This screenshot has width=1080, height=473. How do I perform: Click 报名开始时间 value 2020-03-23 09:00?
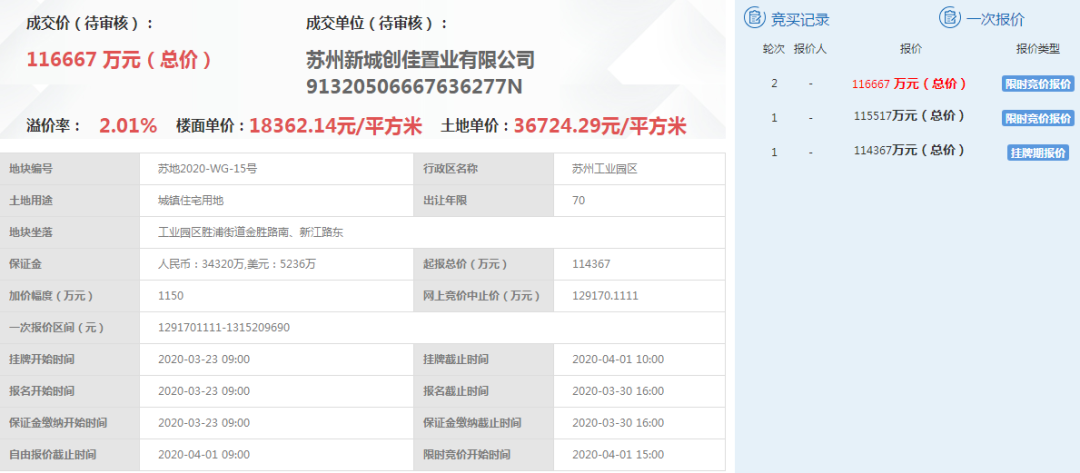(x=204, y=391)
